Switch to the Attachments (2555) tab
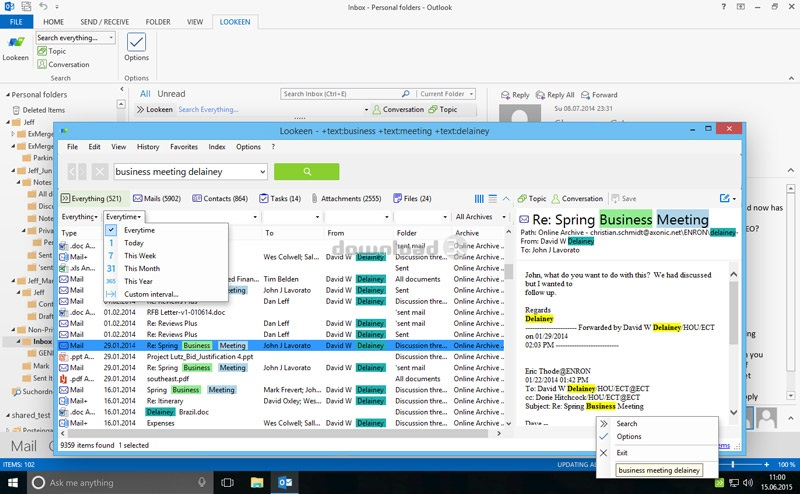 pos(346,199)
